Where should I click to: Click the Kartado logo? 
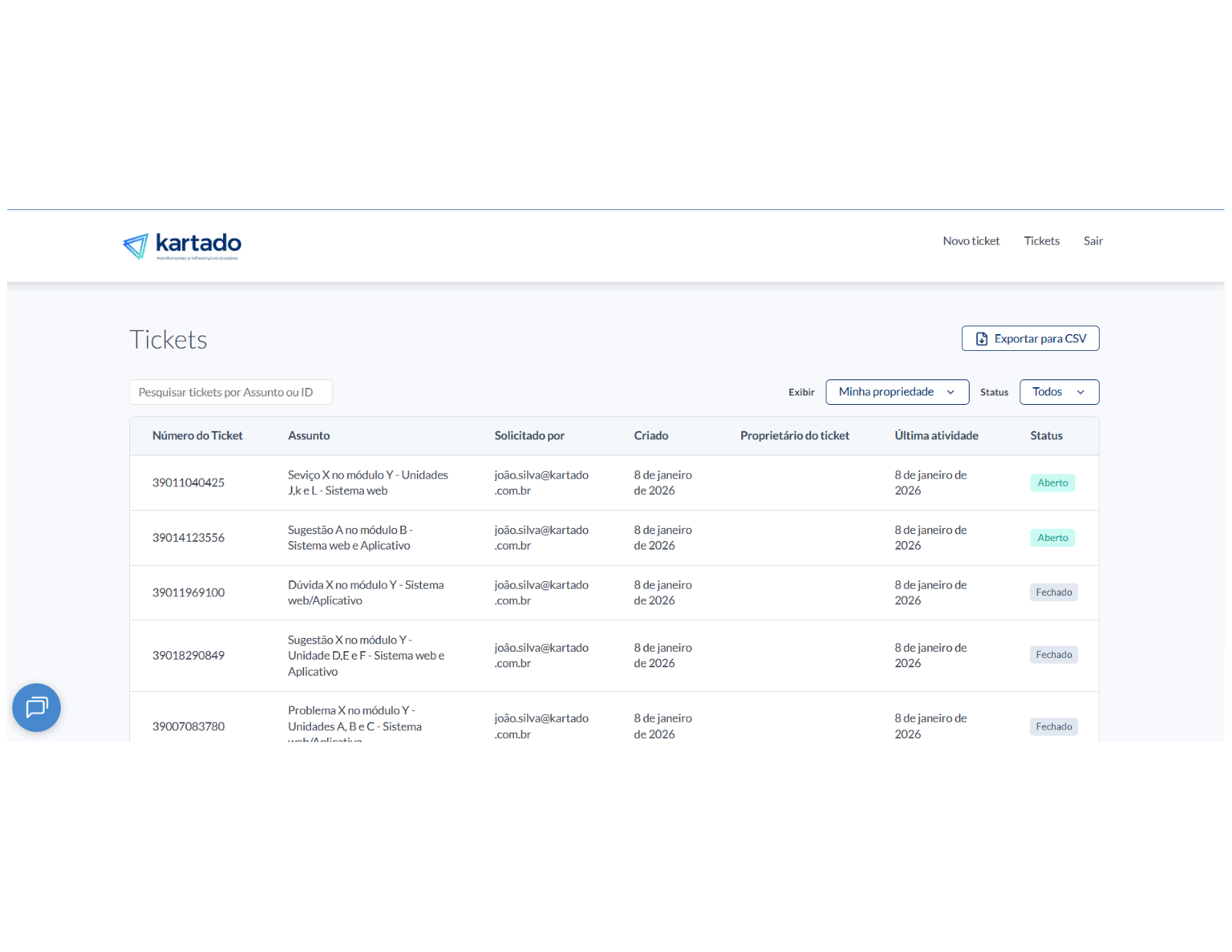point(182,246)
